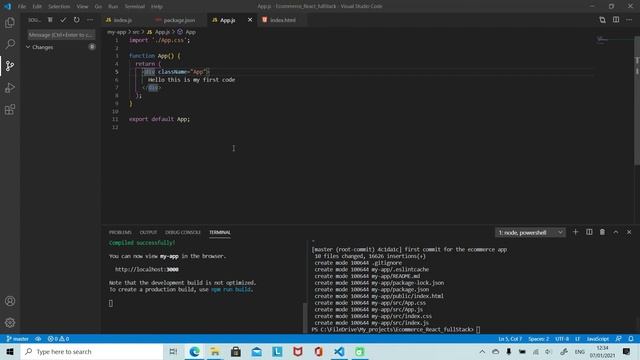Viewport: 640px width, 360px height.
Task: Open File Explorer from the taskbar
Action: point(215,351)
